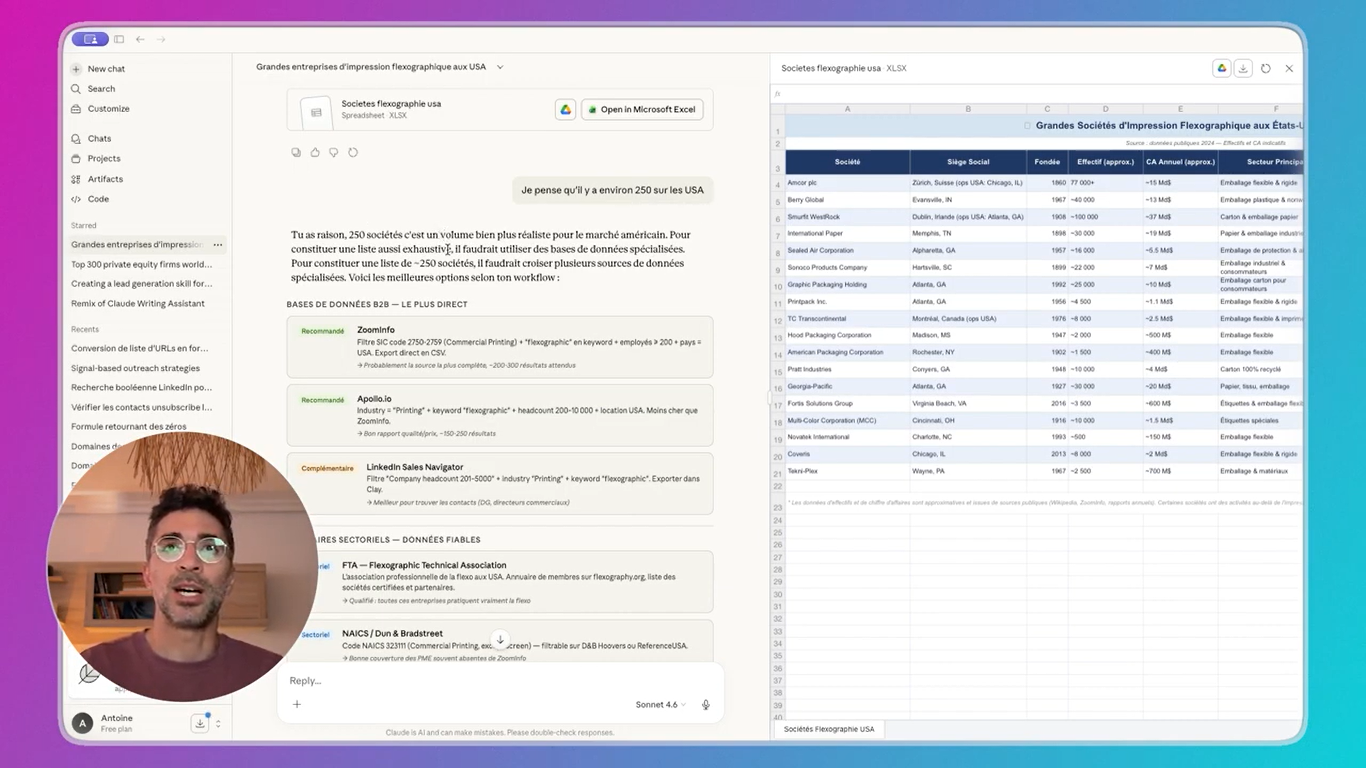Click the Tekni-Plex cell
Image resolution: width=1366 pixels, height=768 pixels.
coord(848,471)
